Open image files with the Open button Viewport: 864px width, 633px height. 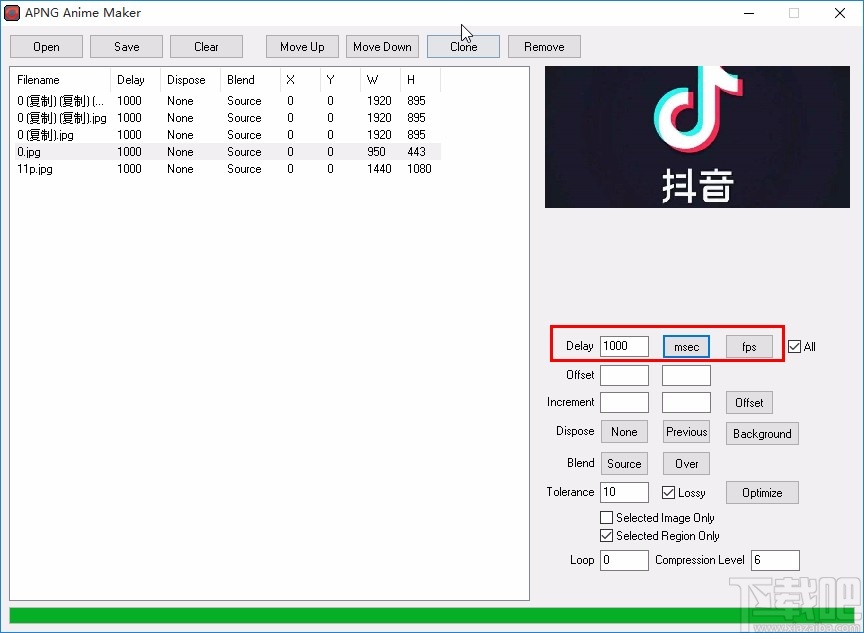click(46, 46)
